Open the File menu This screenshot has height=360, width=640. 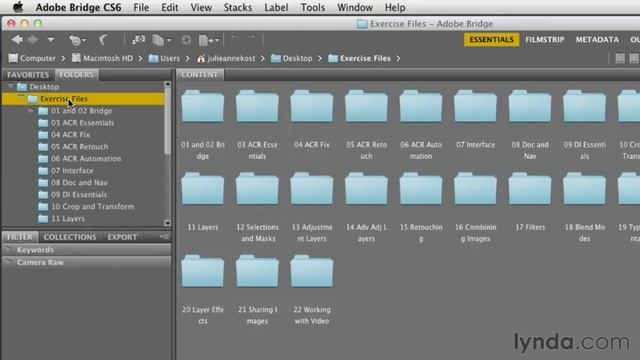coord(141,7)
